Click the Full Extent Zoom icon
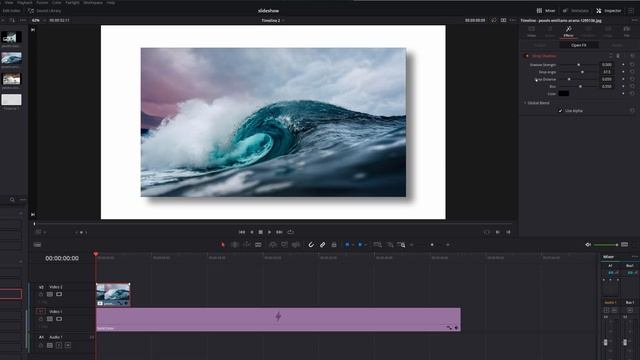 point(378,244)
